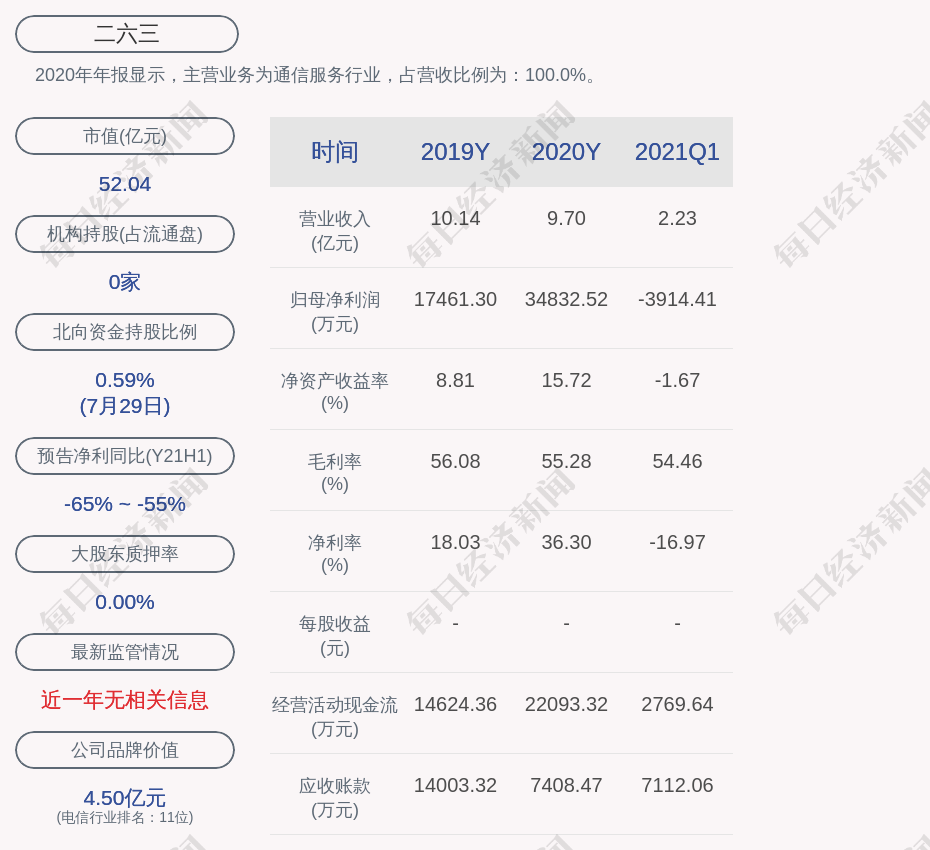Select ROE value 15.72
Image resolution: width=930 pixels, height=850 pixels.
pos(566,380)
